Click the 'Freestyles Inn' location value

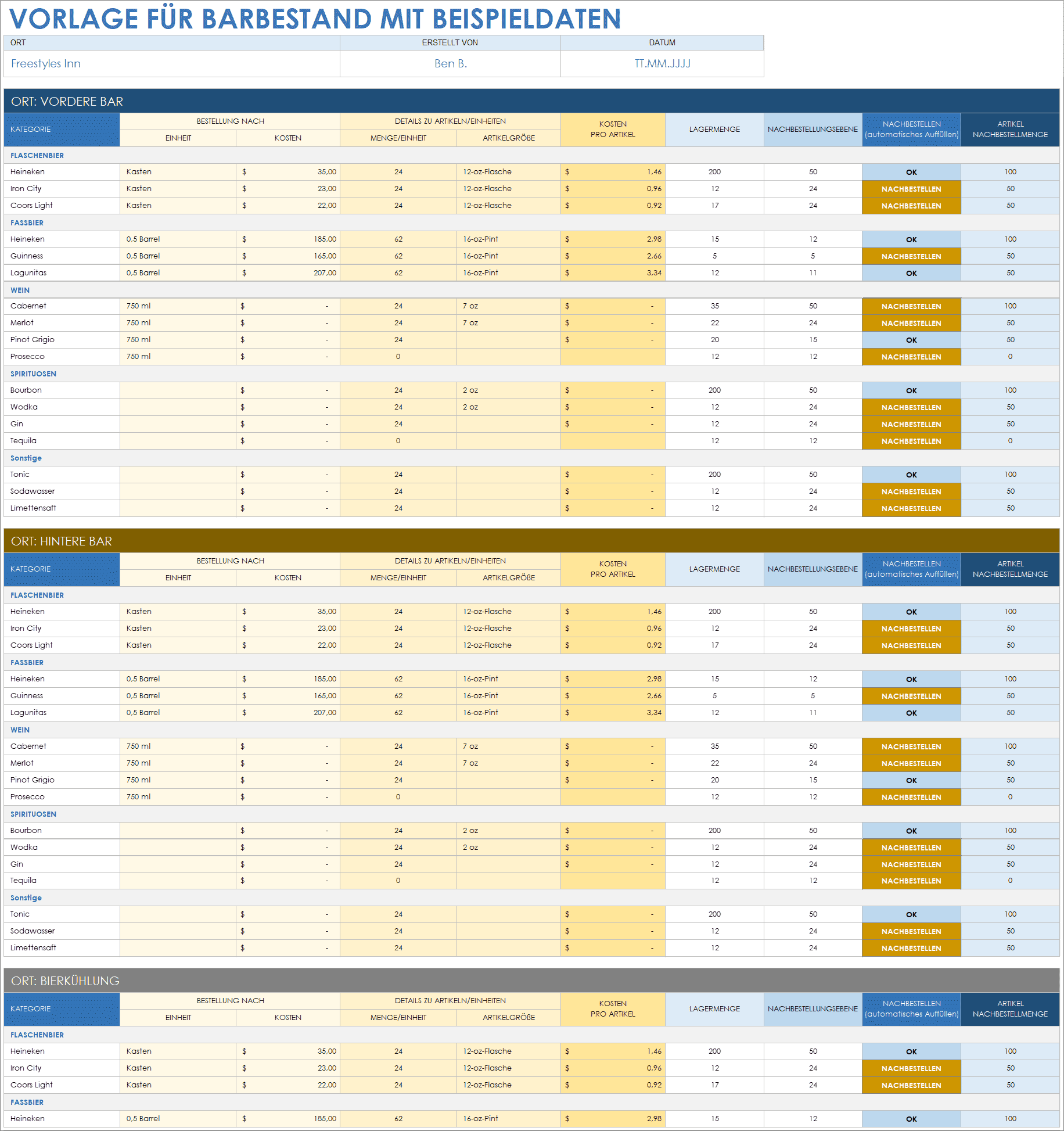click(46, 63)
